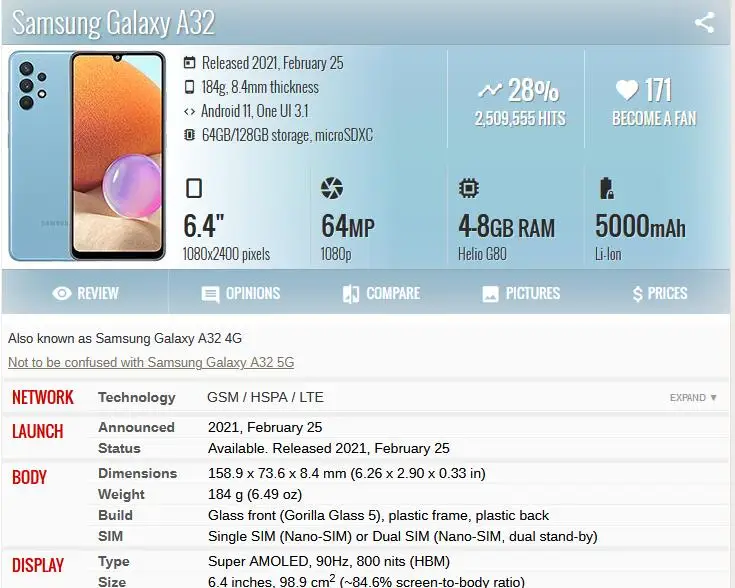Open the Prices tab
Viewport: 735px width, 588px height.
[660, 294]
